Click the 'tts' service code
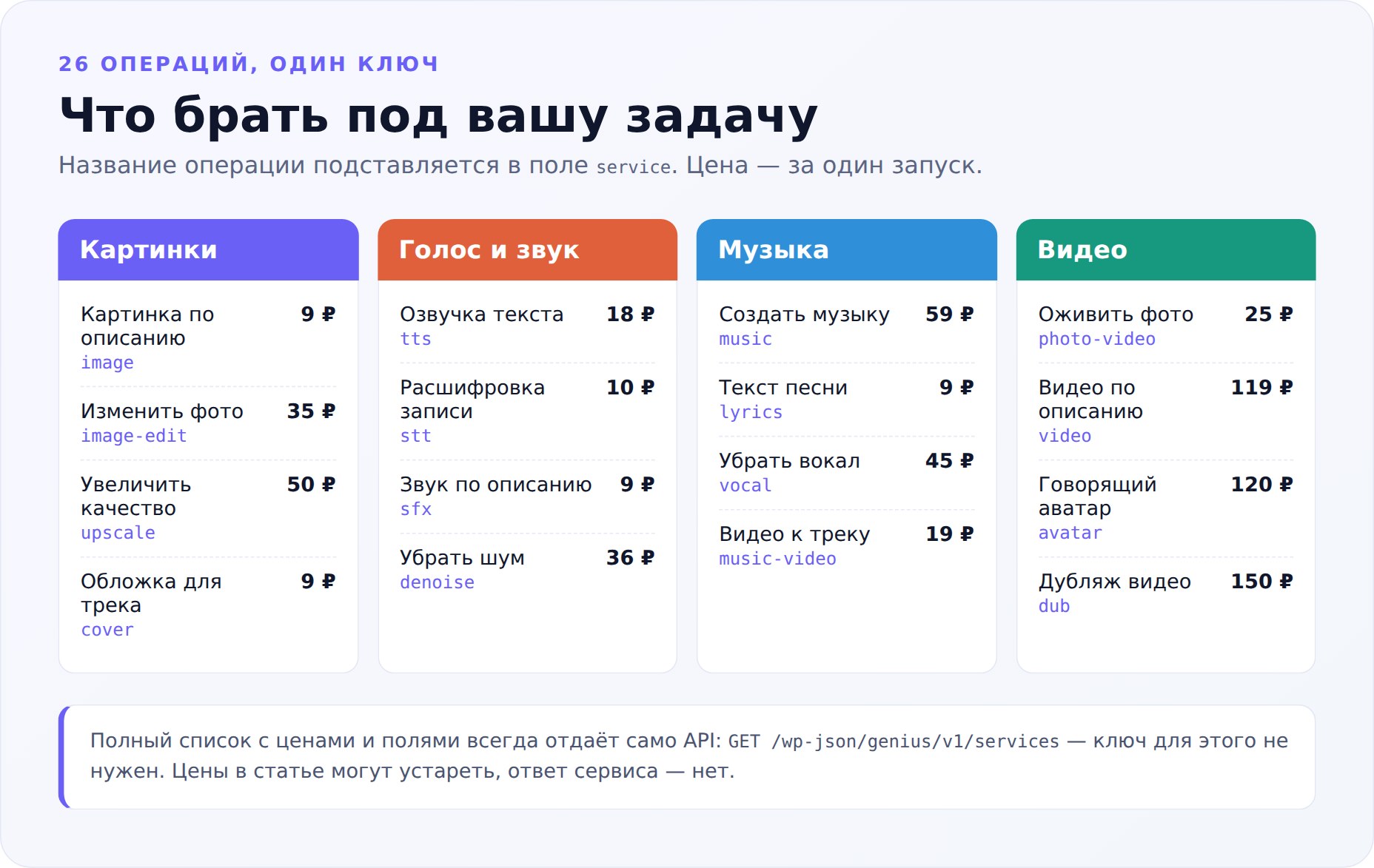1374x868 pixels. [x=415, y=339]
